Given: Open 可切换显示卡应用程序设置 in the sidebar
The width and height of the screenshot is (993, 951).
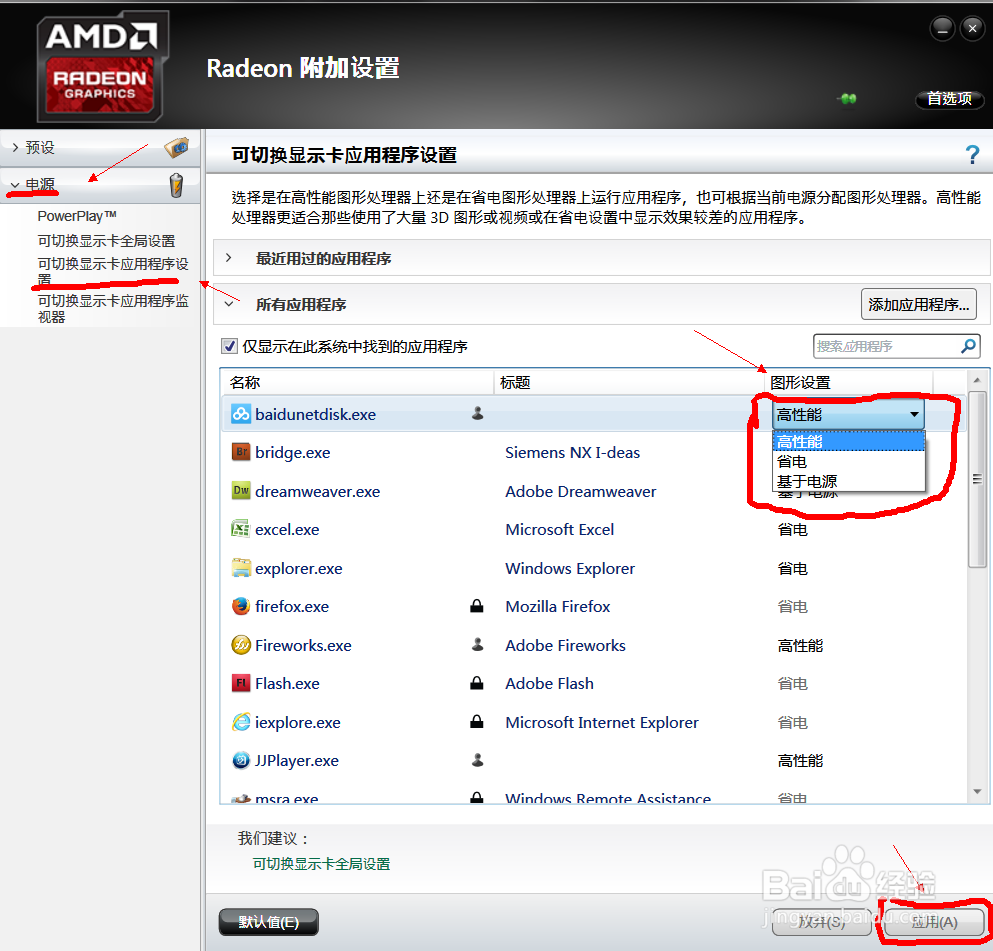Looking at the screenshot, I should click(113, 271).
